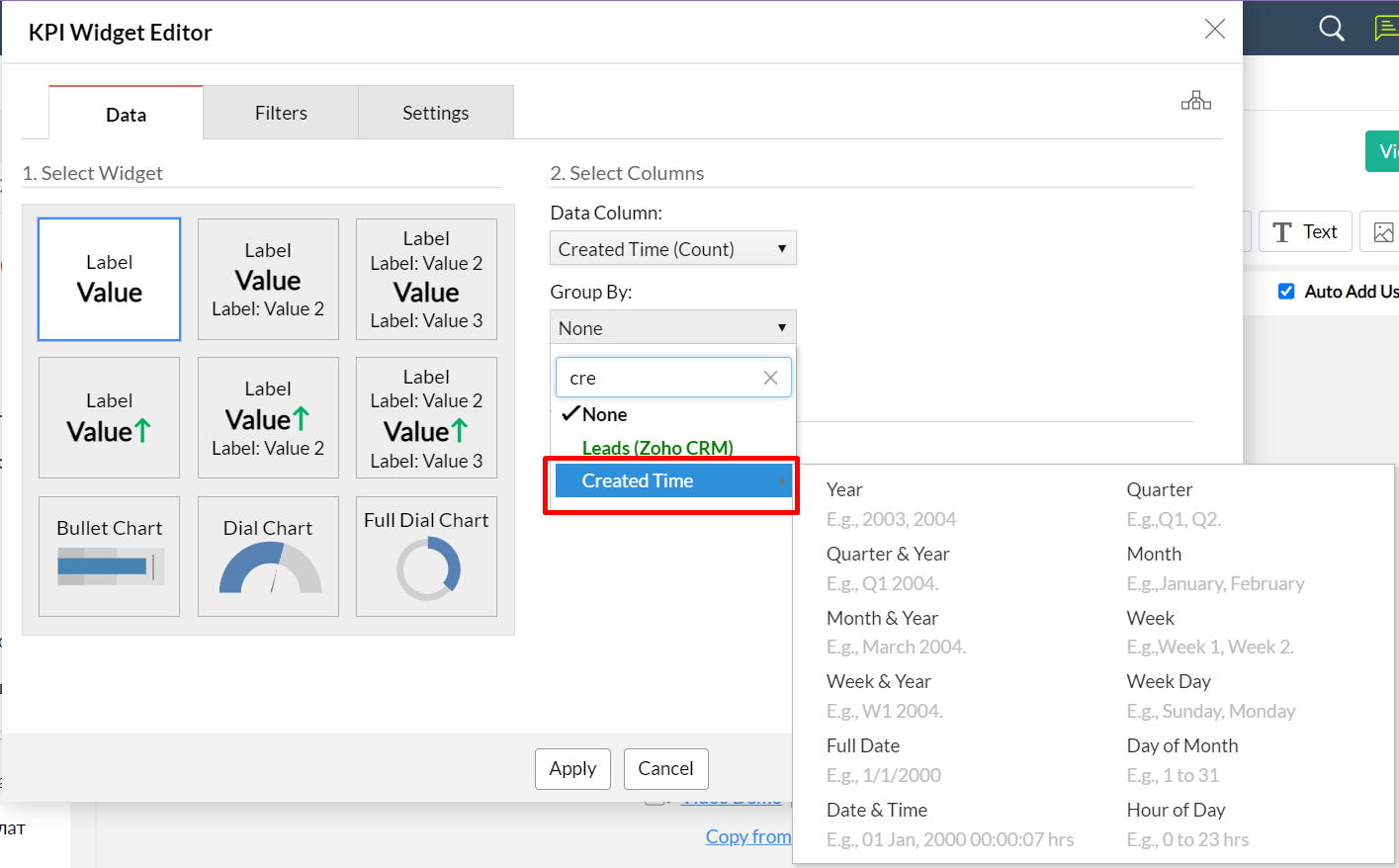Choose Quarter & Year grouping option
This screenshot has height=868, width=1399.
click(888, 555)
